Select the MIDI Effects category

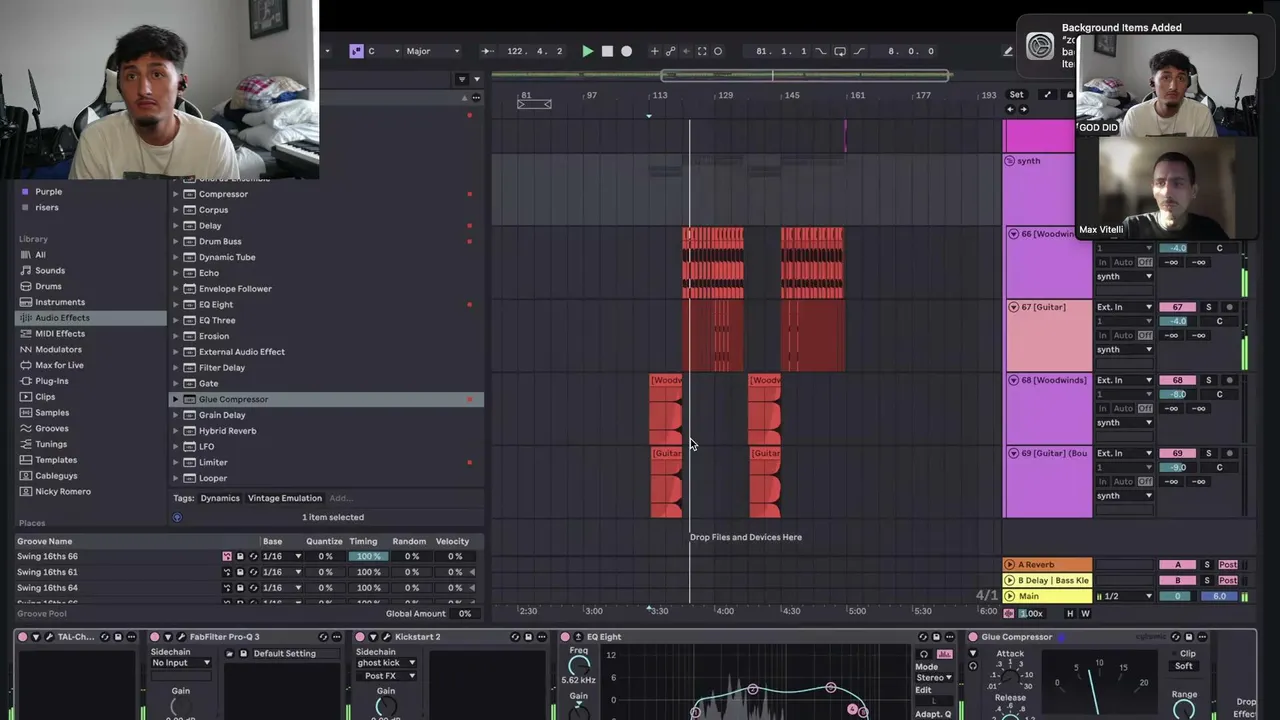(91, 334)
